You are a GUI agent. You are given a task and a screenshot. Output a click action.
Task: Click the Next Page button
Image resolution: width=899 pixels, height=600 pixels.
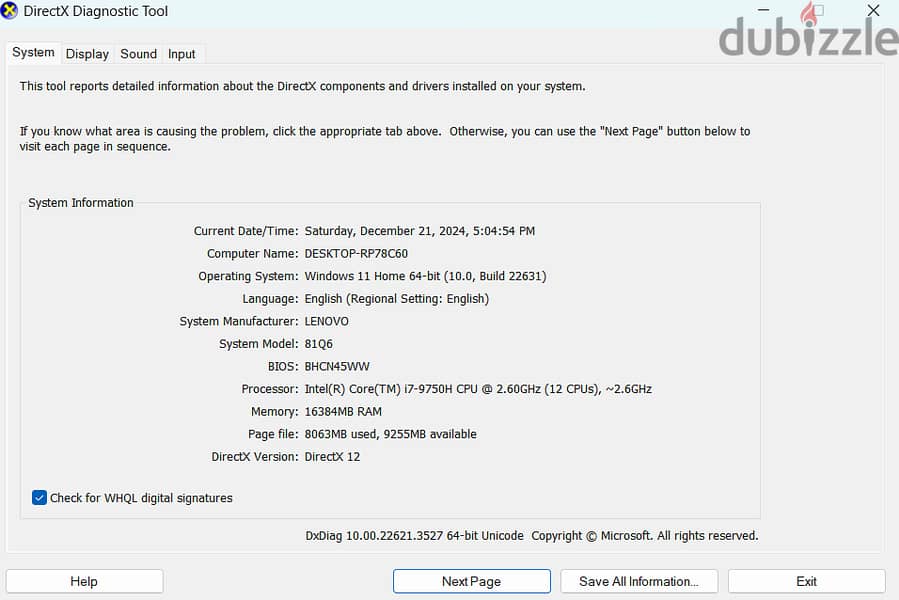471,581
